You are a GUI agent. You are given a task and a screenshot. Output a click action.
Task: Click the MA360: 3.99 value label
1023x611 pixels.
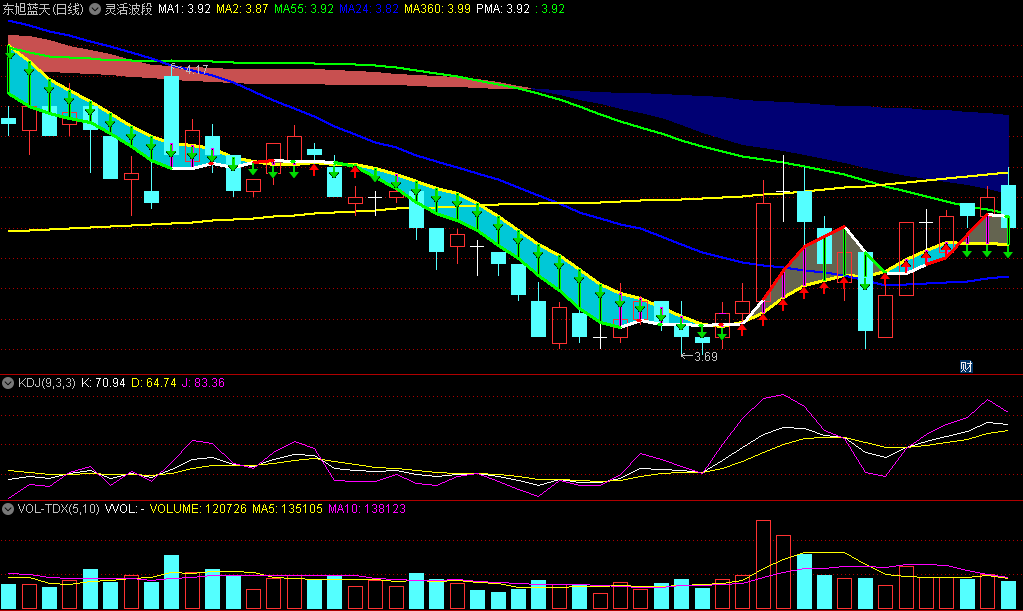[437, 9]
